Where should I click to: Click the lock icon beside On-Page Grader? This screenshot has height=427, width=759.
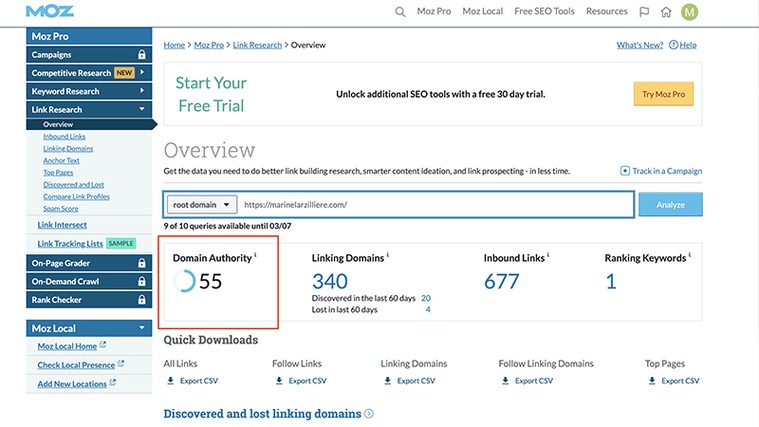pyautogui.click(x=141, y=263)
